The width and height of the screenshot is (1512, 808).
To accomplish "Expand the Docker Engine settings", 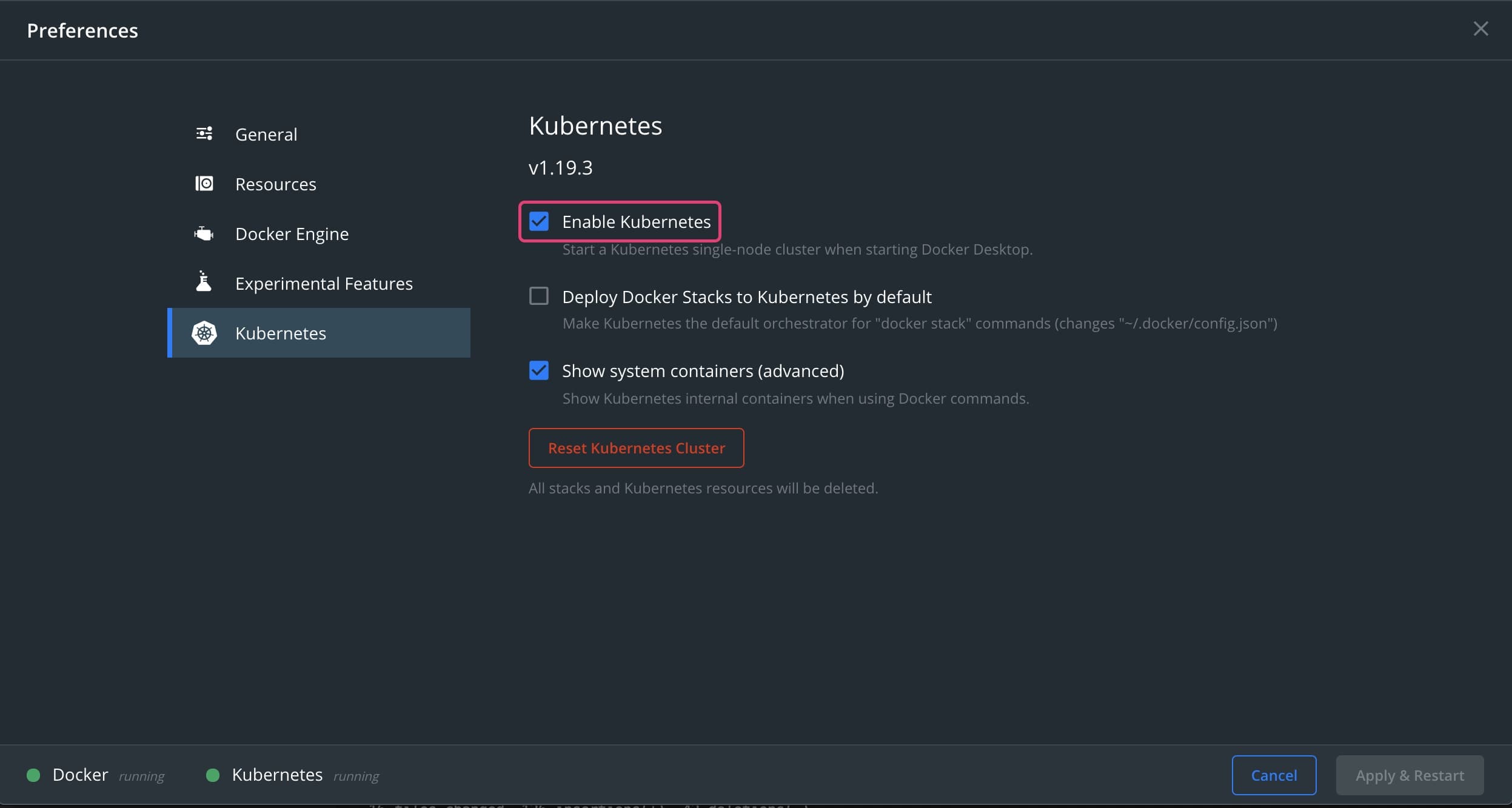I will [x=292, y=232].
